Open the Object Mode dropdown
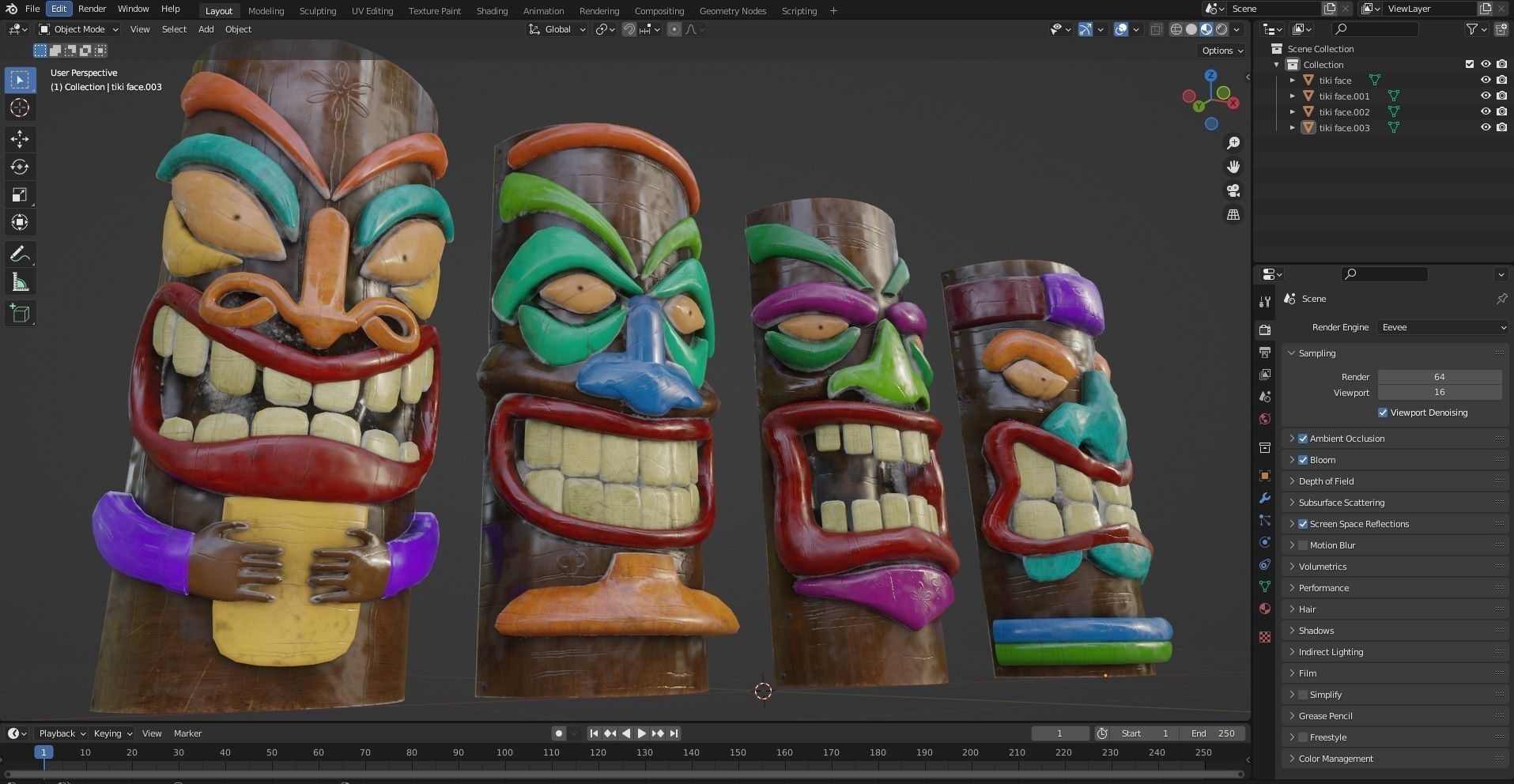The image size is (1514, 784). [x=79, y=29]
